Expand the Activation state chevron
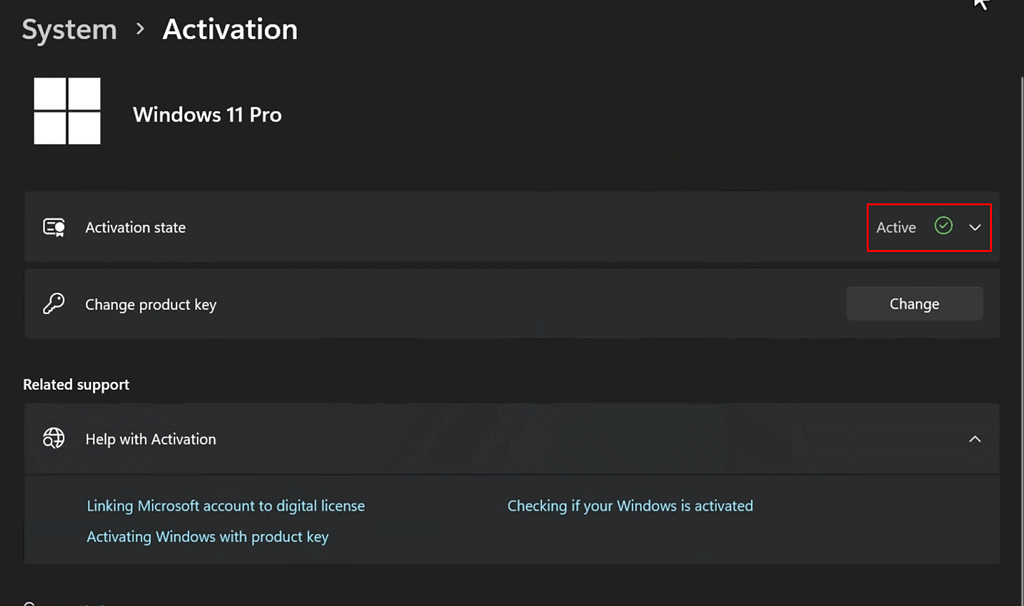This screenshot has height=606, width=1024. pos(975,228)
